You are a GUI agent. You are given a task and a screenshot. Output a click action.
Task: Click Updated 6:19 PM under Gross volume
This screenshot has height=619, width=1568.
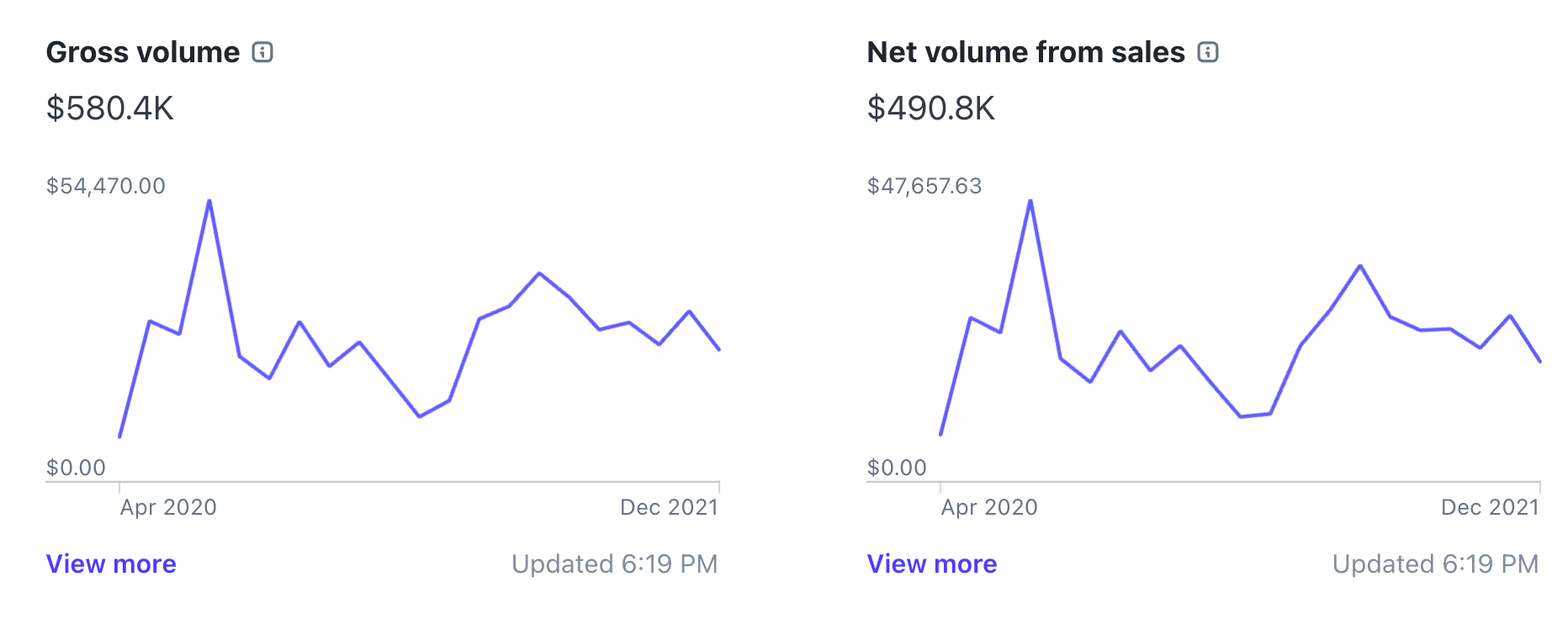tap(614, 563)
